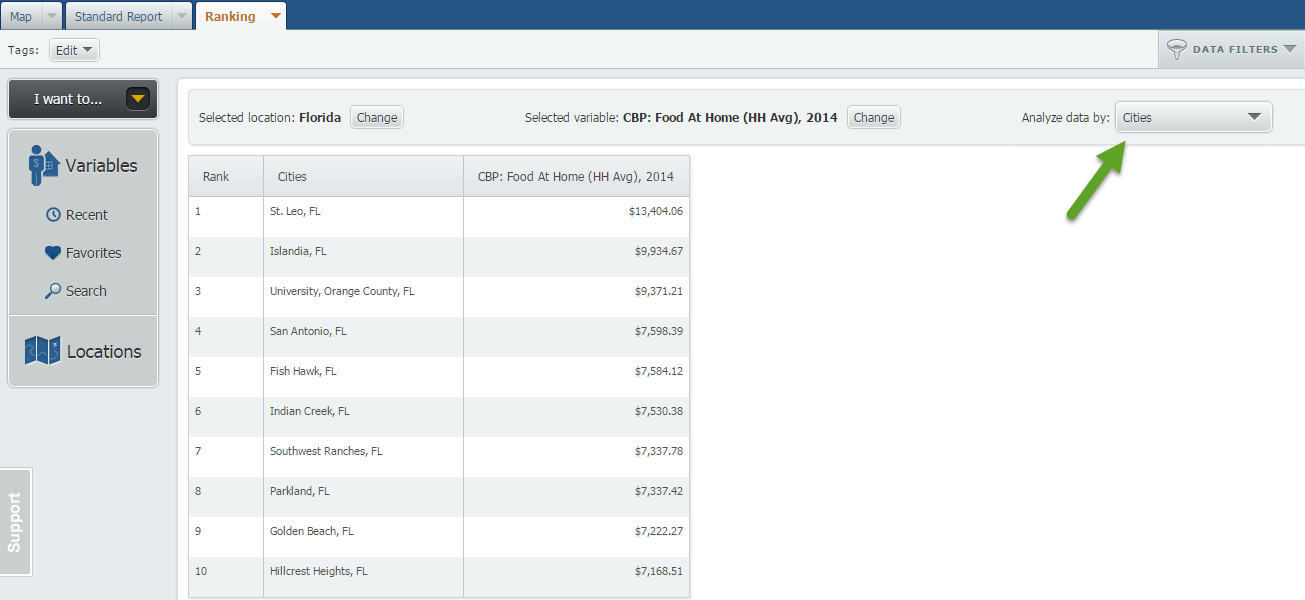Open the Variables section heading
This screenshot has height=600, width=1305.
[102, 166]
